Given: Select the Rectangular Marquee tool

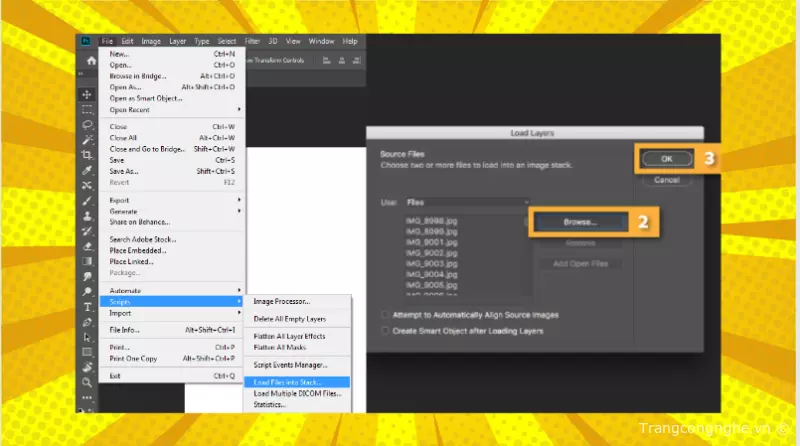Looking at the screenshot, I should click(x=88, y=110).
